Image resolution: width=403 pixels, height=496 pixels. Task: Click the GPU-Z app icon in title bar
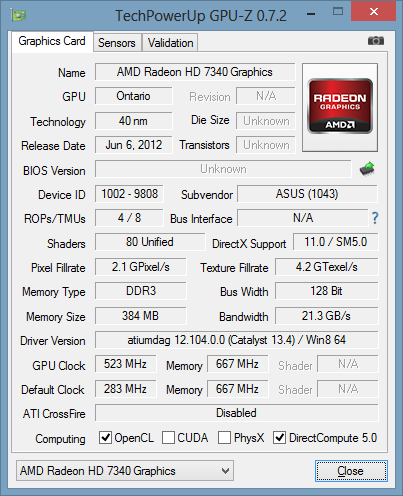(18, 15)
